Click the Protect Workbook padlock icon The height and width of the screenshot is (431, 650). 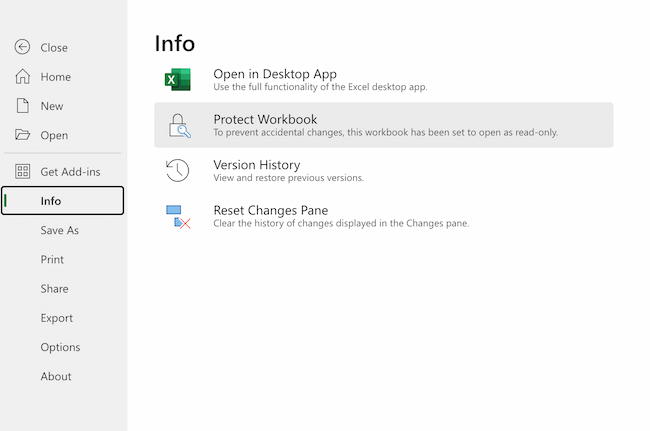pyautogui.click(x=178, y=125)
